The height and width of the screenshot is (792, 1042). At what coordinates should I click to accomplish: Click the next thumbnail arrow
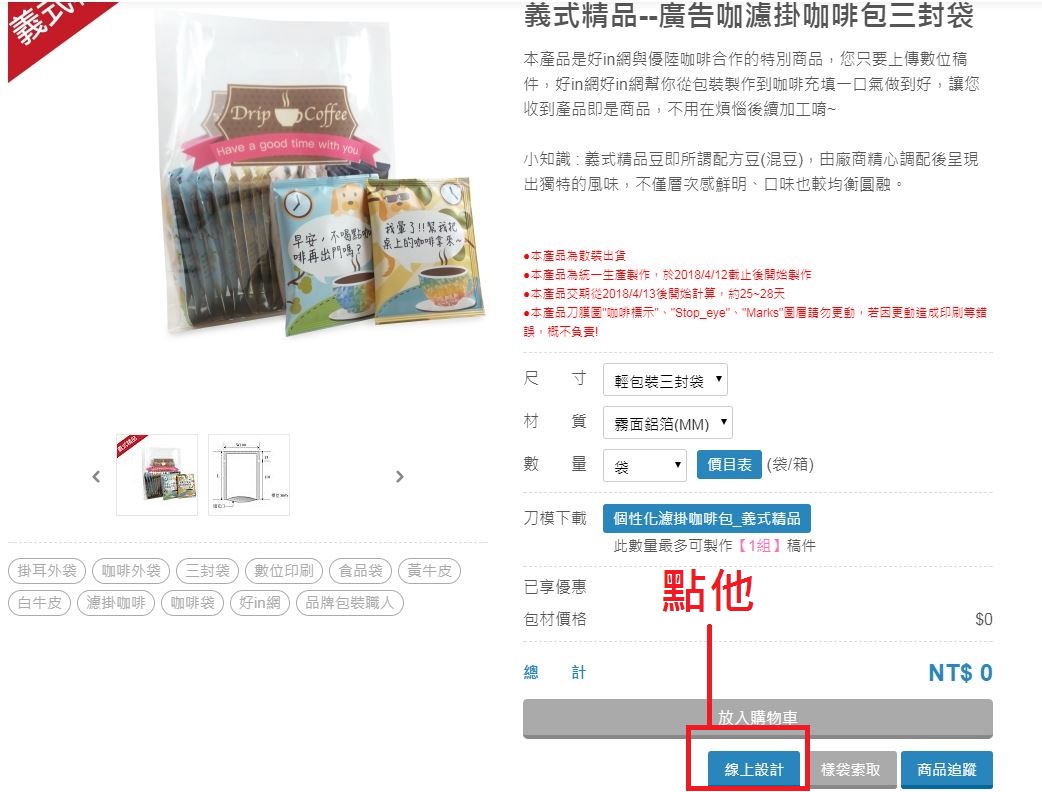pyautogui.click(x=399, y=476)
